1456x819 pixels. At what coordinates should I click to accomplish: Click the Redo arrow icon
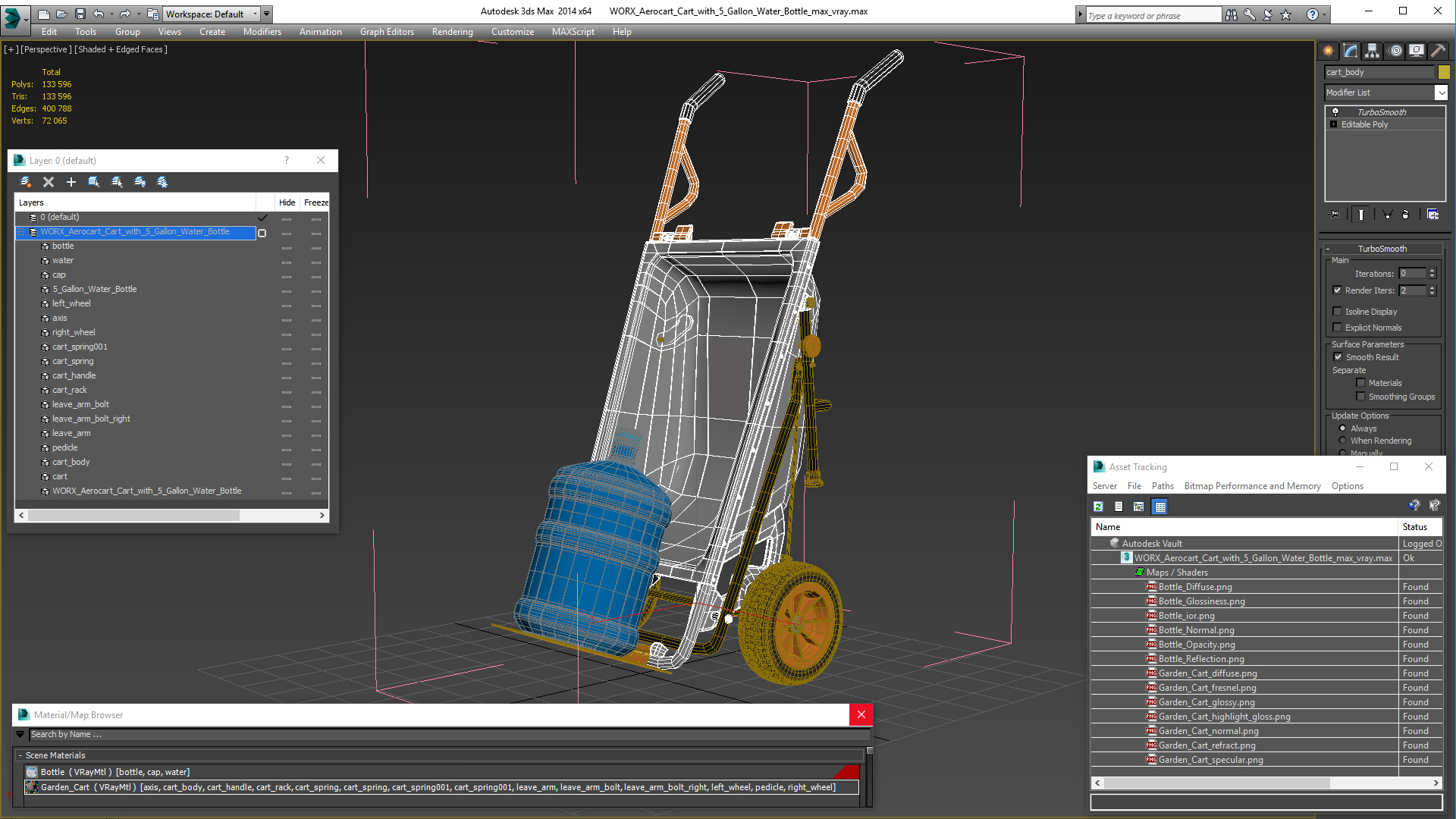coord(125,14)
